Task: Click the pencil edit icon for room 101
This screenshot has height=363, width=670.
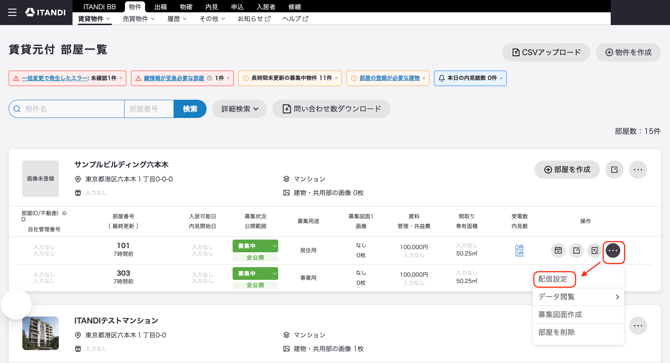Action: click(x=576, y=250)
